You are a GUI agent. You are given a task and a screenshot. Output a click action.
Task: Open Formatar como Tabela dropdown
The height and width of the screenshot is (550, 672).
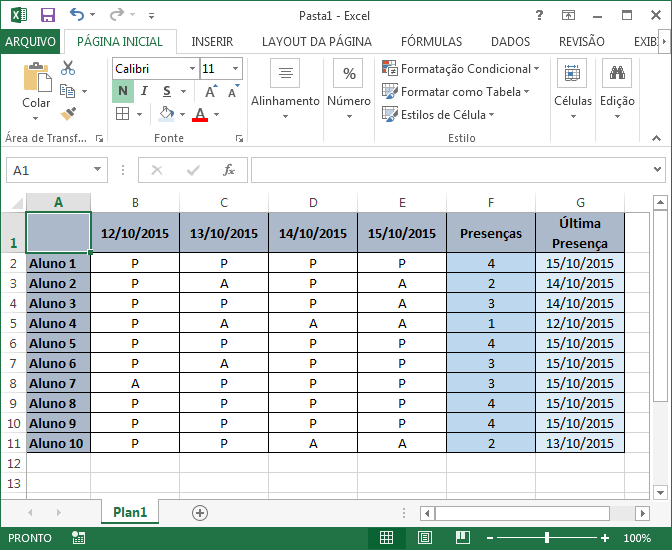click(x=455, y=91)
